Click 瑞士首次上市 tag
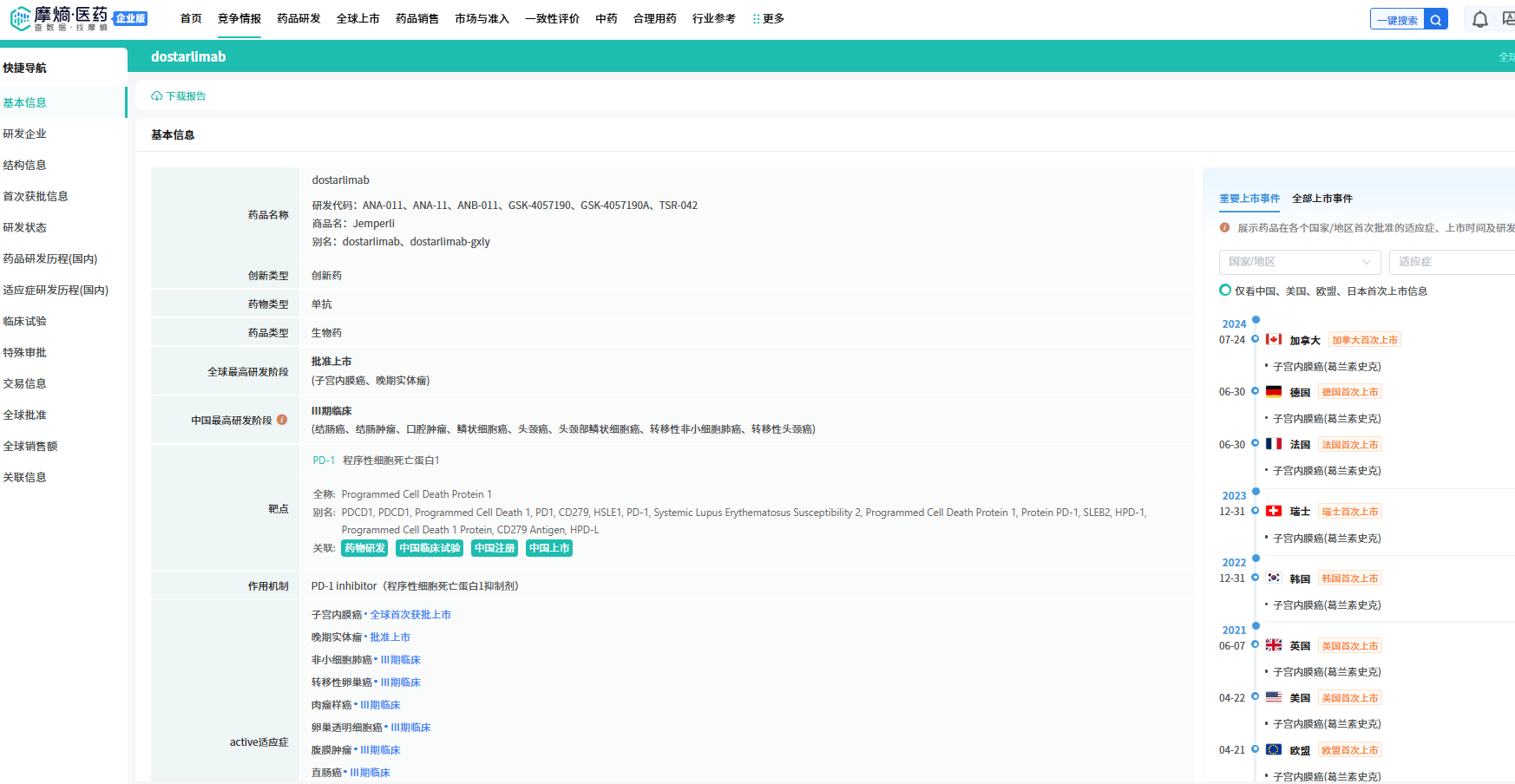The height and width of the screenshot is (784, 1515). tap(1350, 512)
